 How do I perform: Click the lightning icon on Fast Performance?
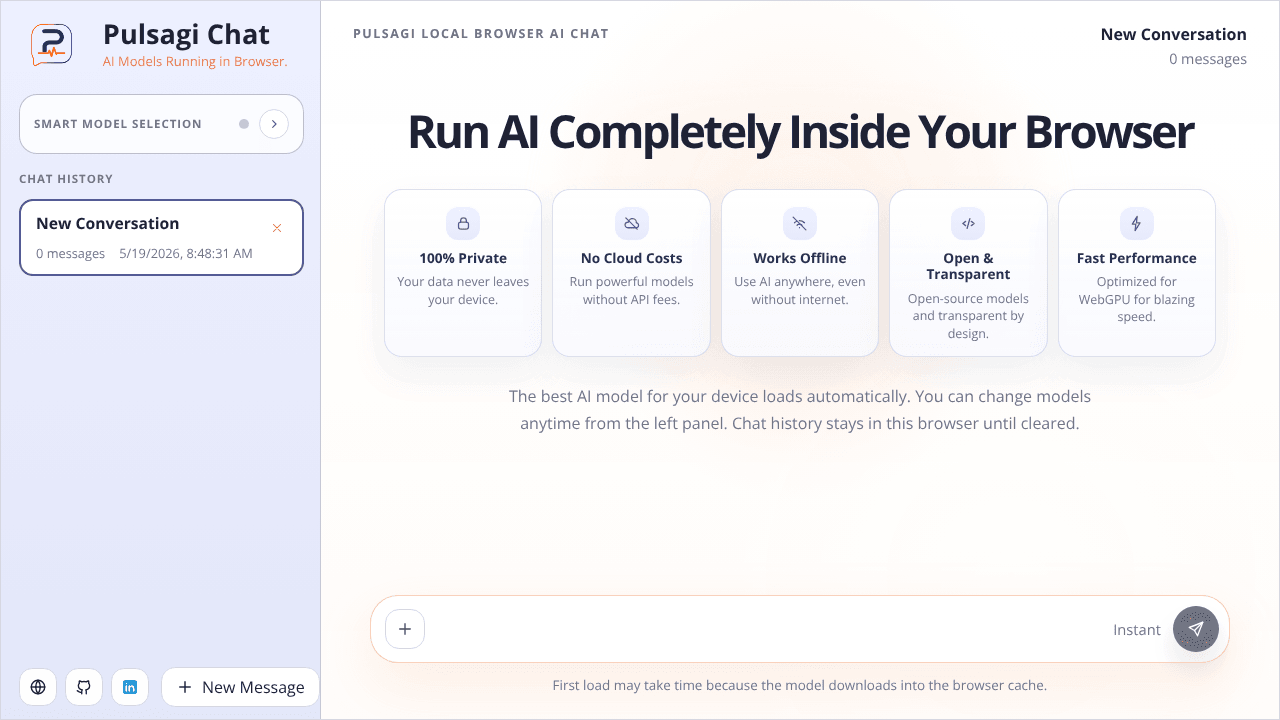[x=1136, y=224]
